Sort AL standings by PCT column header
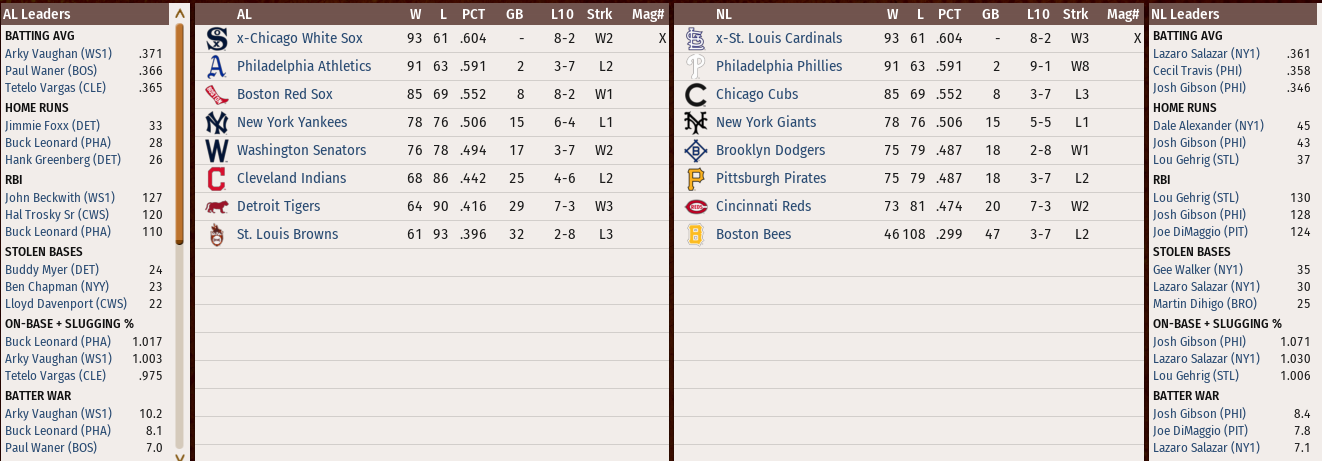Viewport: 1322px width, 461px height. click(473, 15)
